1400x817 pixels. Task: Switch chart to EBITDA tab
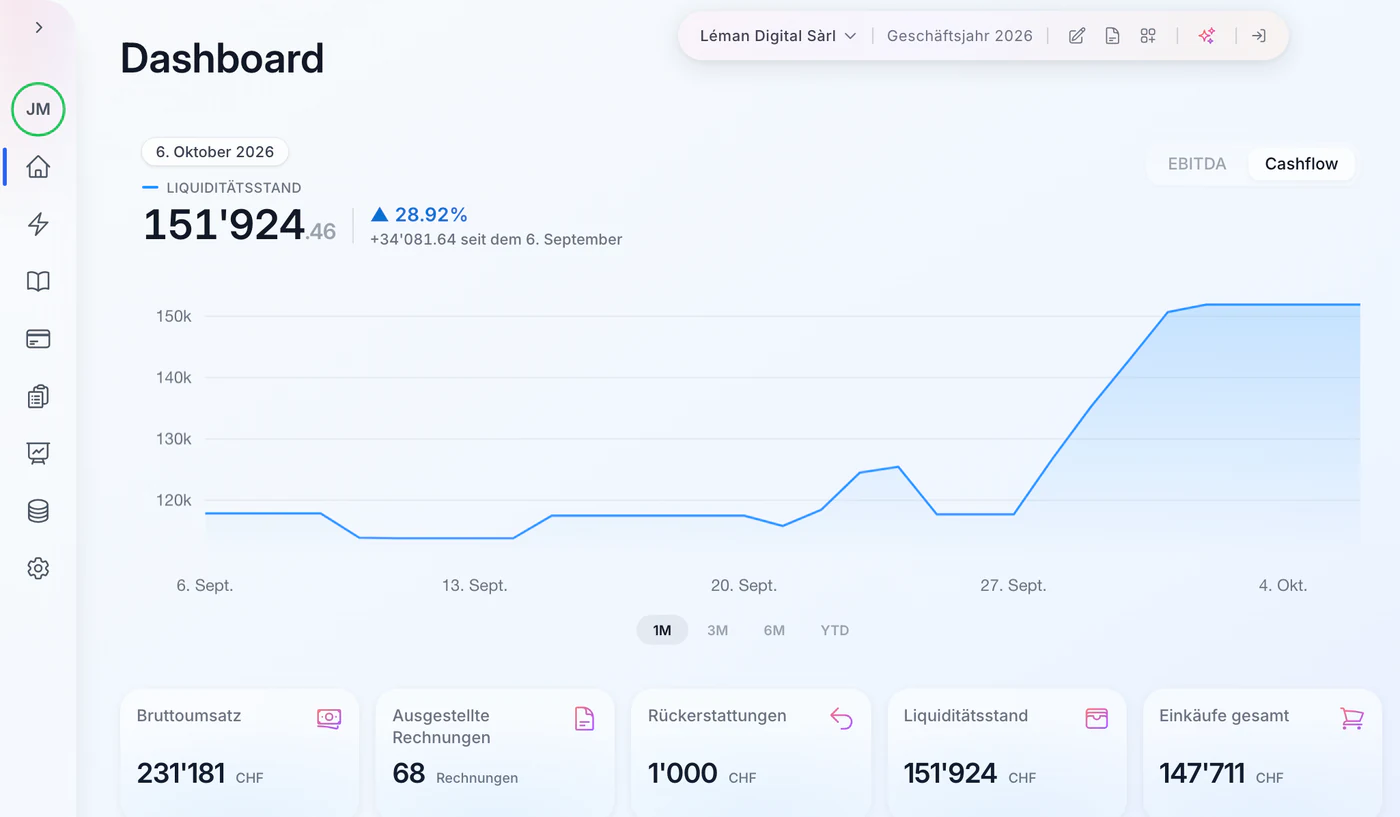[1197, 164]
